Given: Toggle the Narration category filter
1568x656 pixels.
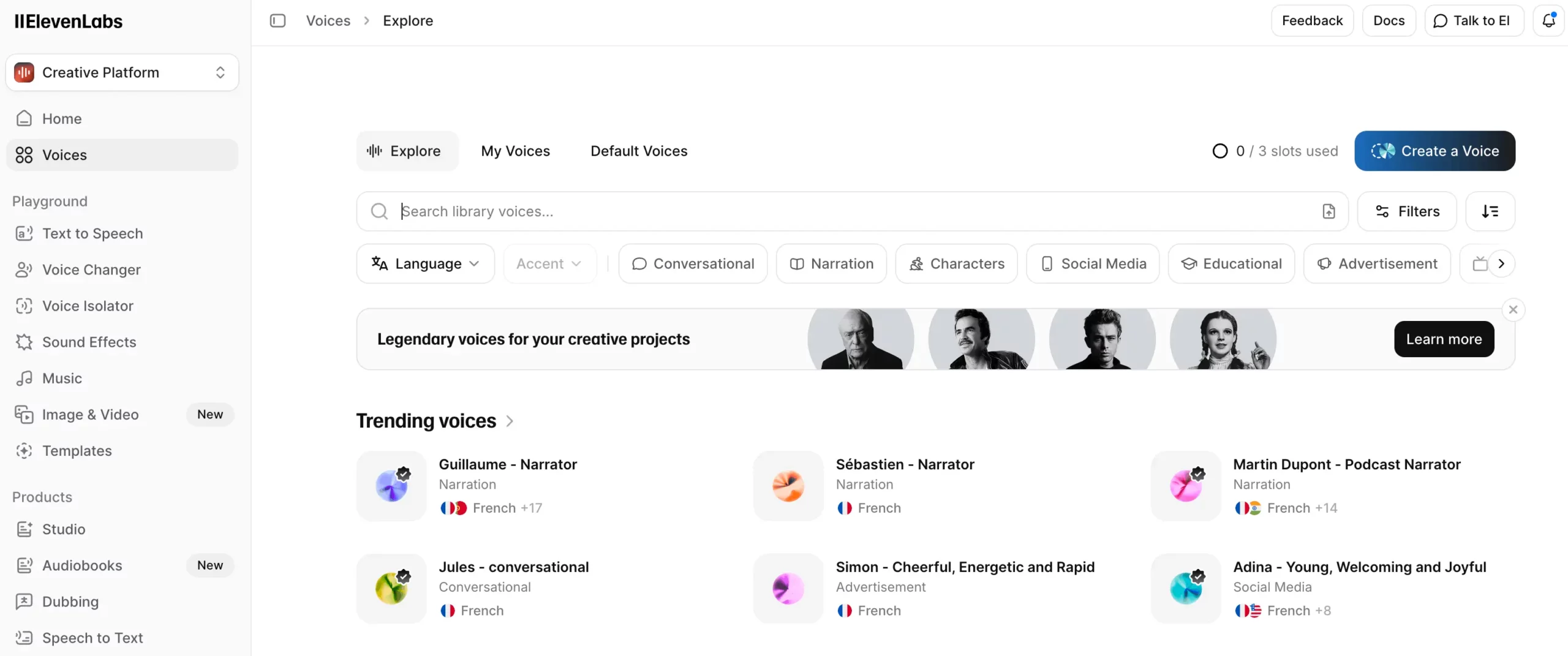Looking at the screenshot, I should click(831, 263).
